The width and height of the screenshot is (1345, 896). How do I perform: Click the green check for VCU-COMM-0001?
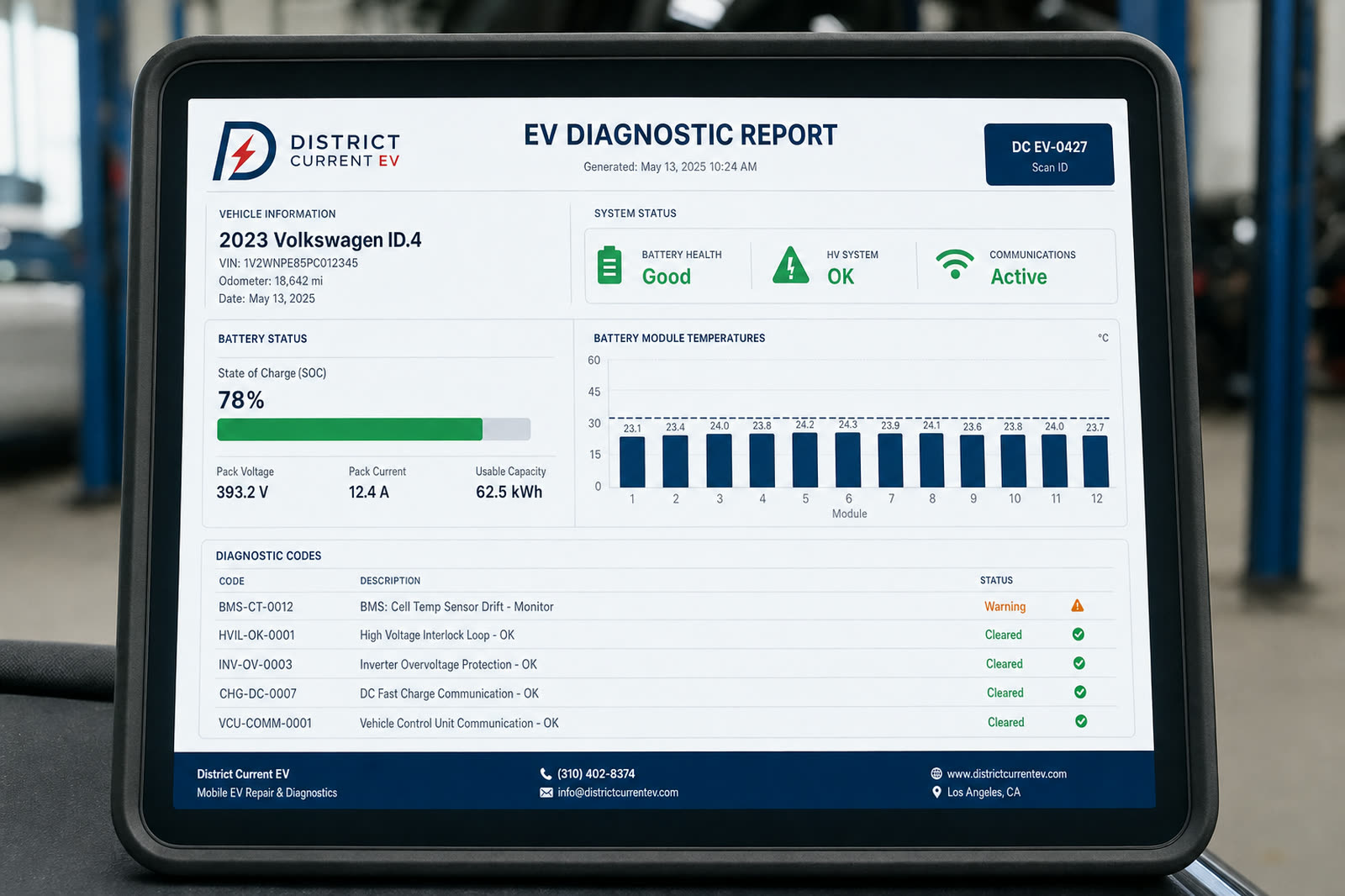coord(1081,721)
